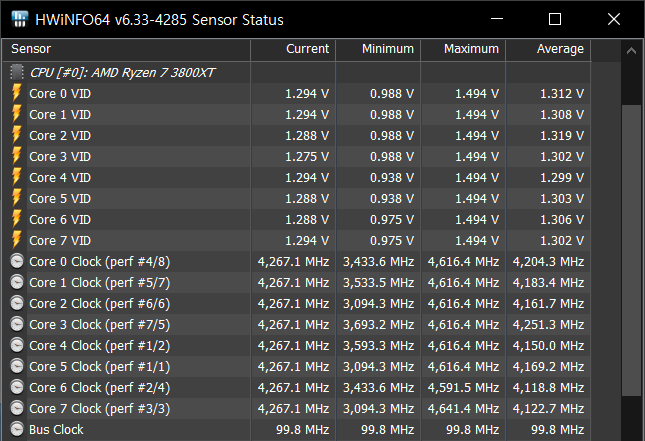The image size is (645, 441).
Task: Click the Maximum column header
Action: [463, 50]
